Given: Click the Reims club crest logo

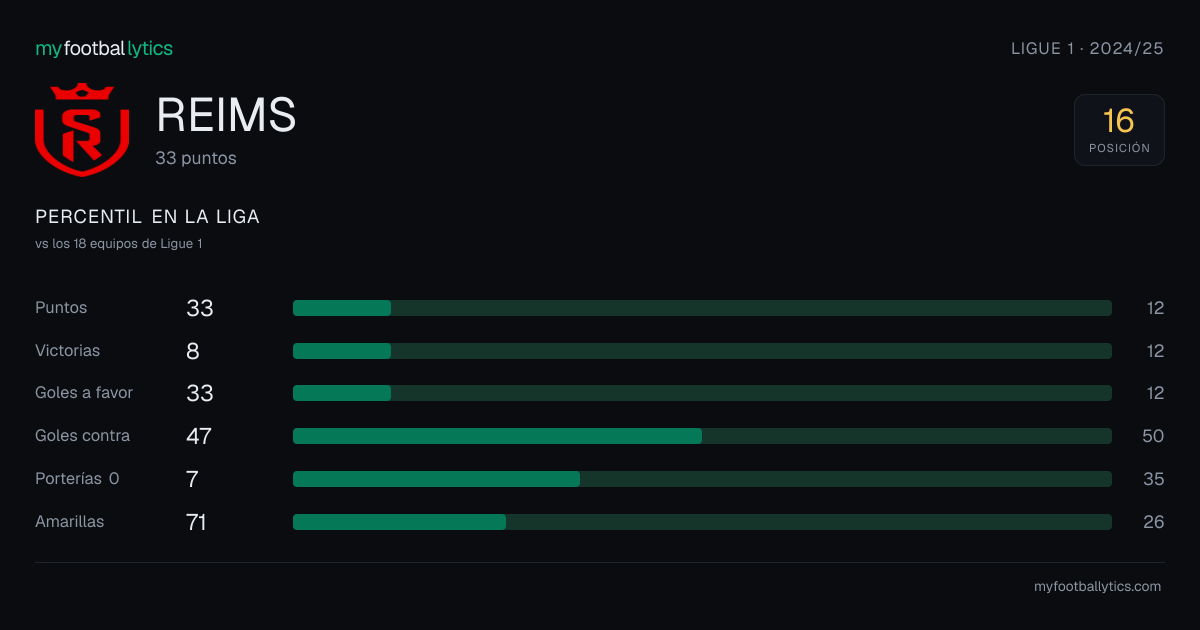Looking at the screenshot, I should (x=82, y=130).
